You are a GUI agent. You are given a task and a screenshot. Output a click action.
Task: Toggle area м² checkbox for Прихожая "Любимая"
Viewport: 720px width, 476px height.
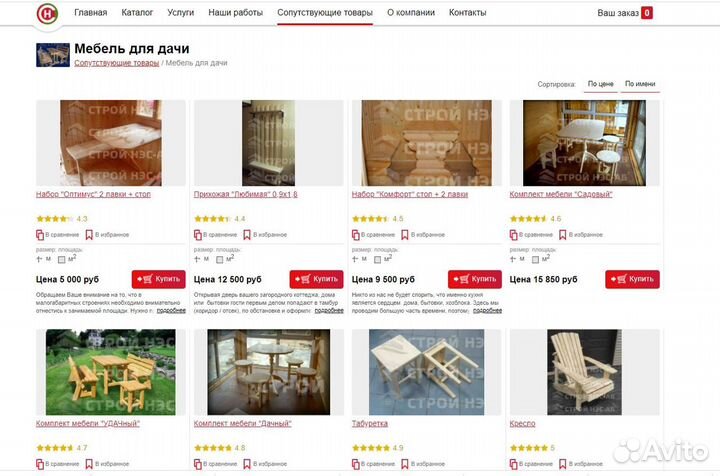click(219, 260)
